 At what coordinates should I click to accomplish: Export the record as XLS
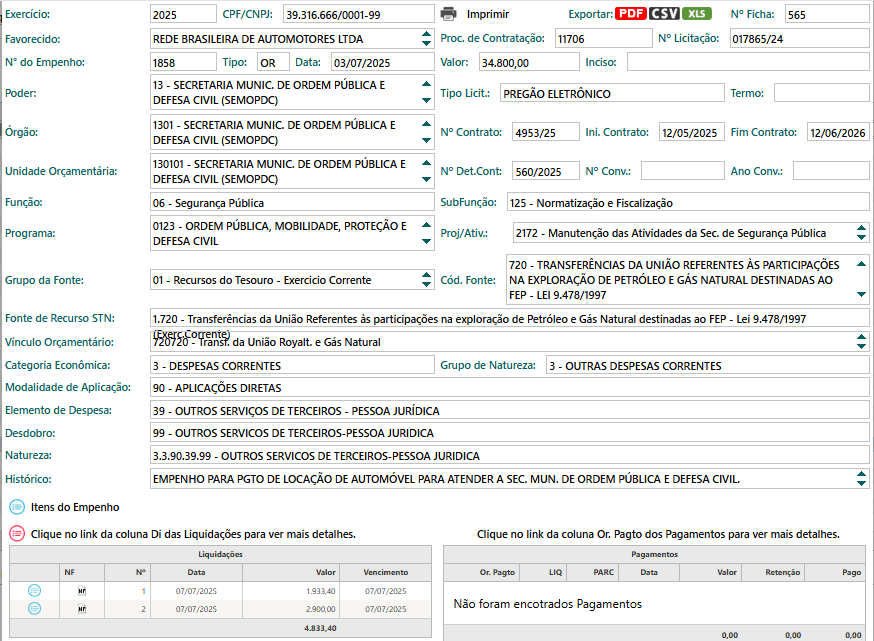pos(697,14)
